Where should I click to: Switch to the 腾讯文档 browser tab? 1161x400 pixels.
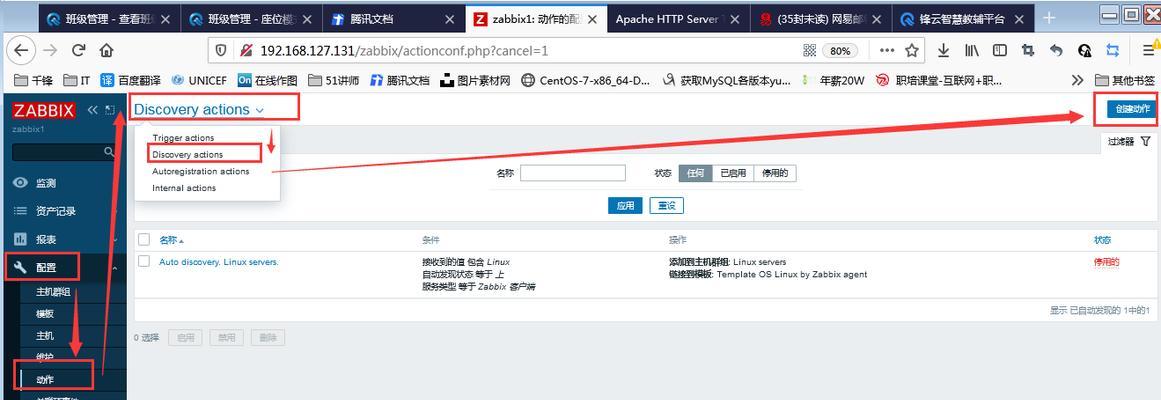[394, 19]
